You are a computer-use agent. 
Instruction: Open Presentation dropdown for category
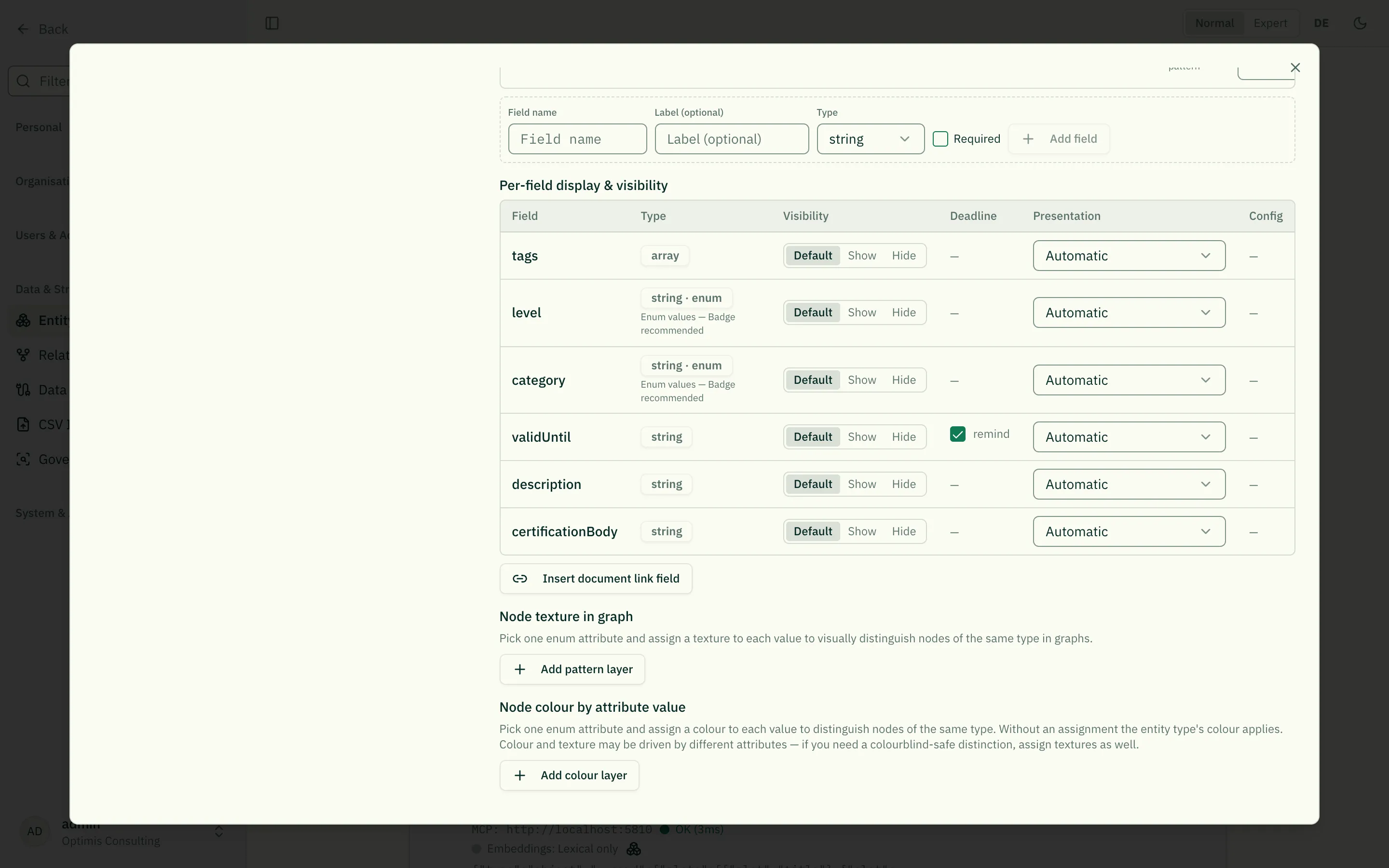(1129, 380)
